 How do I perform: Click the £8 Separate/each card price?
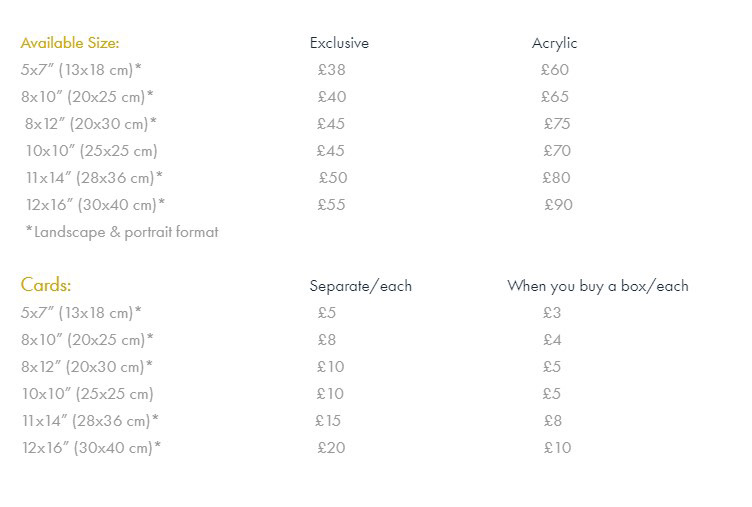pyautogui.click(x=327, y=340)
